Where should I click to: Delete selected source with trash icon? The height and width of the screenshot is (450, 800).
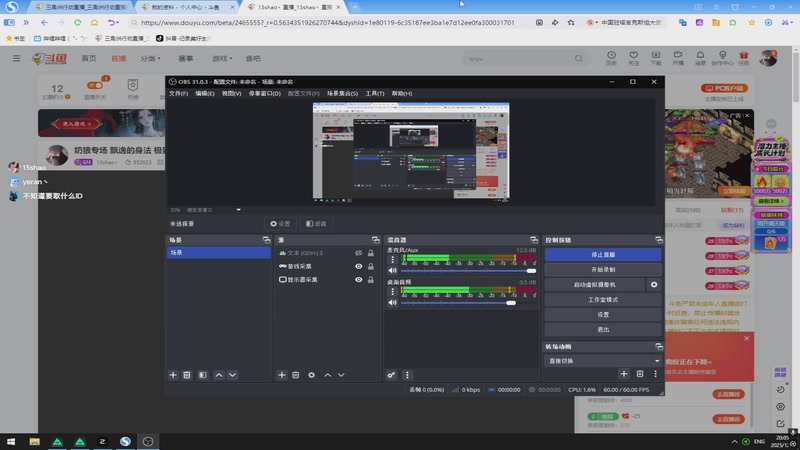tap(295, 375)
